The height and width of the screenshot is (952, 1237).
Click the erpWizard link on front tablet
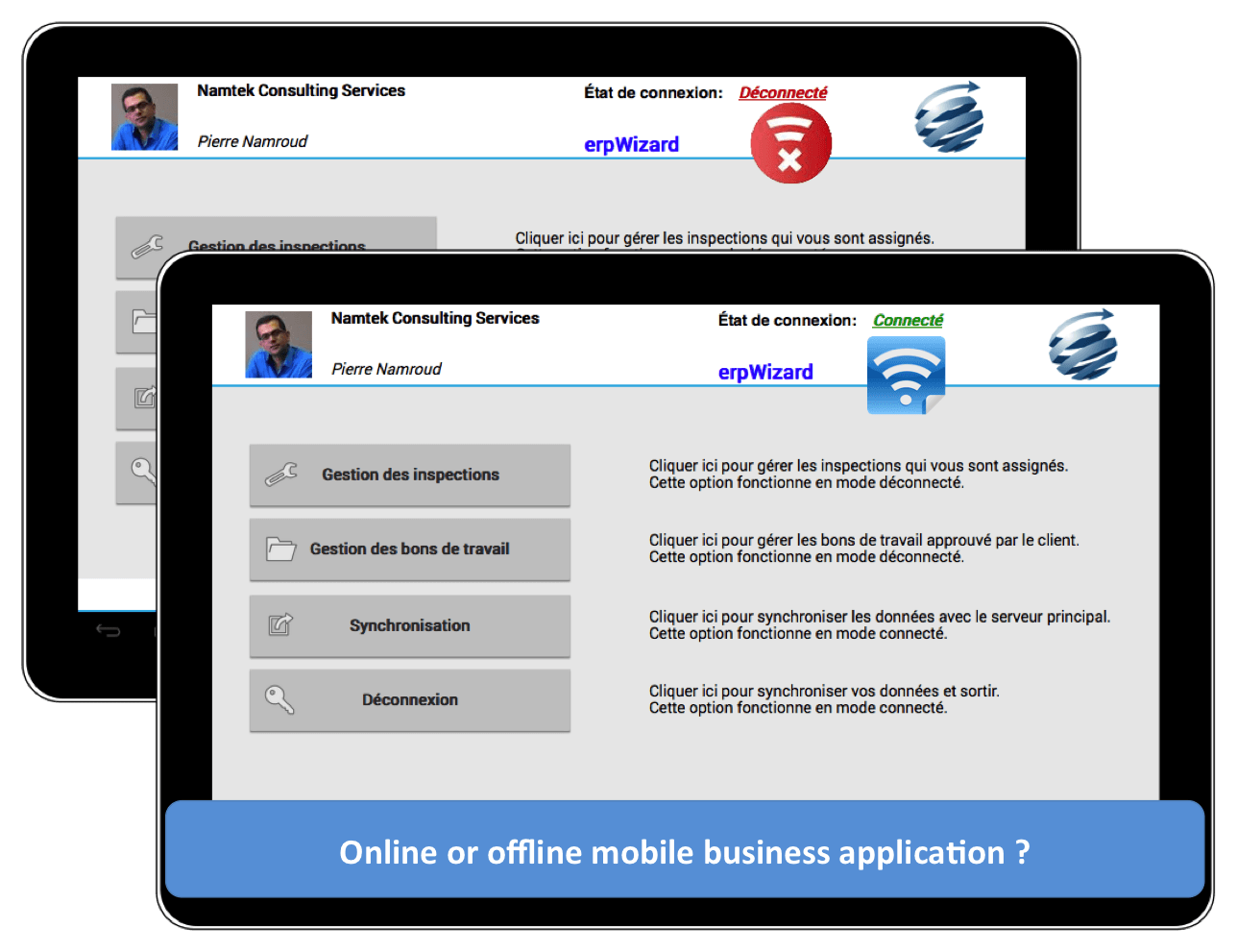click(765, 372)
